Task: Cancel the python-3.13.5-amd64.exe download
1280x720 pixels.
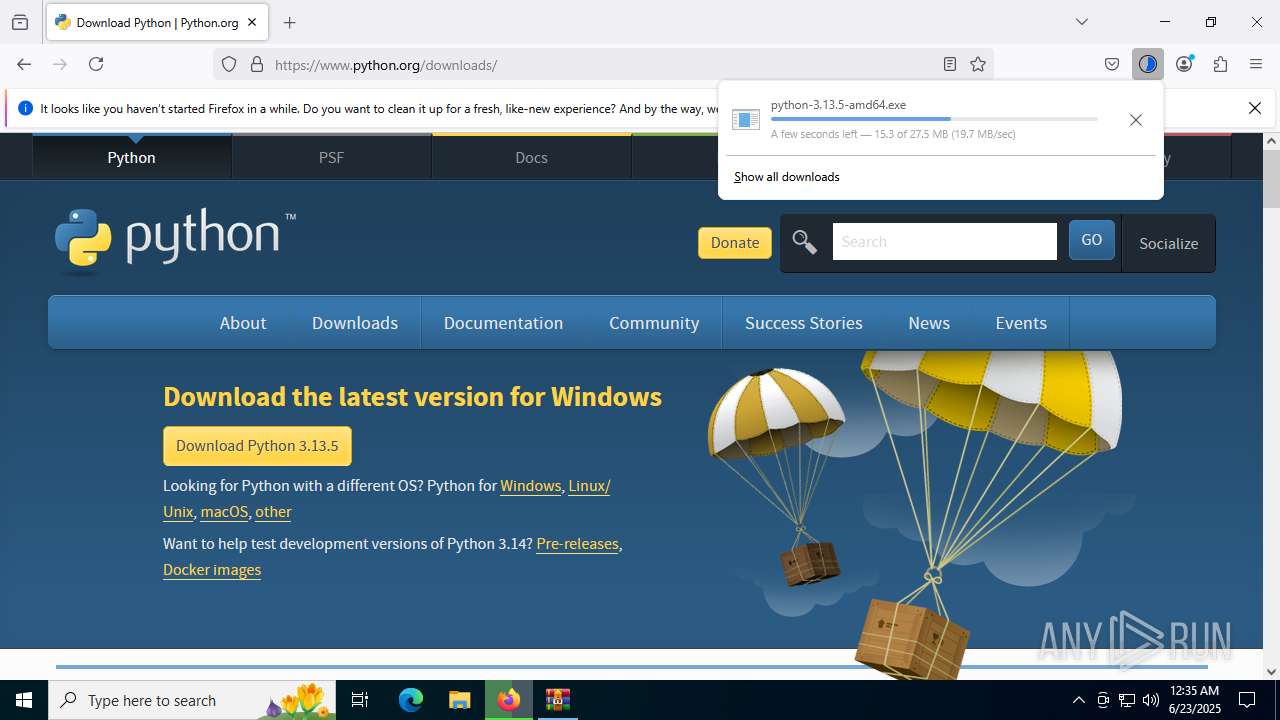Action: [1135, 120]
